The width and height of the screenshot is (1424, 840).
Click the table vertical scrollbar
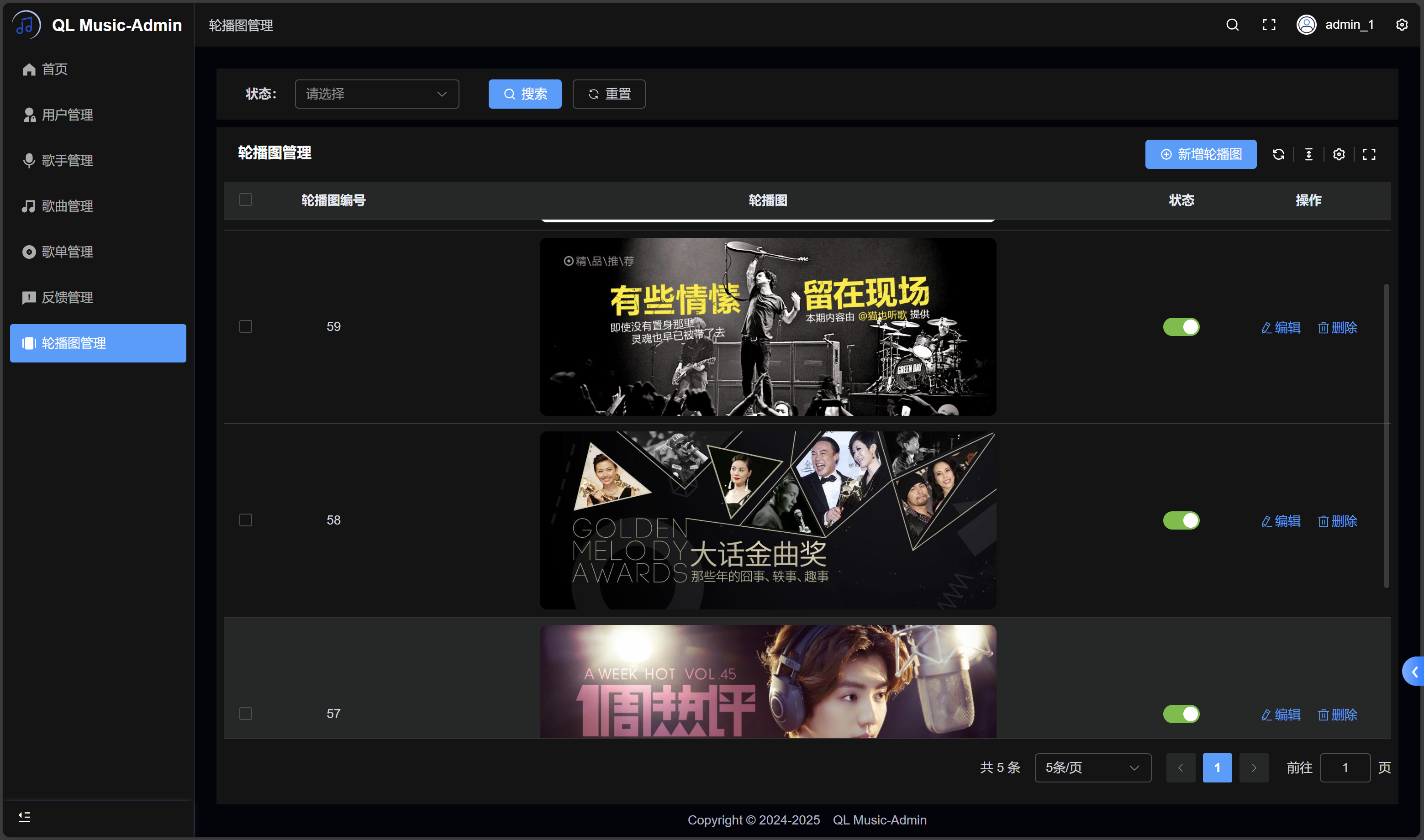(1386, 436)
